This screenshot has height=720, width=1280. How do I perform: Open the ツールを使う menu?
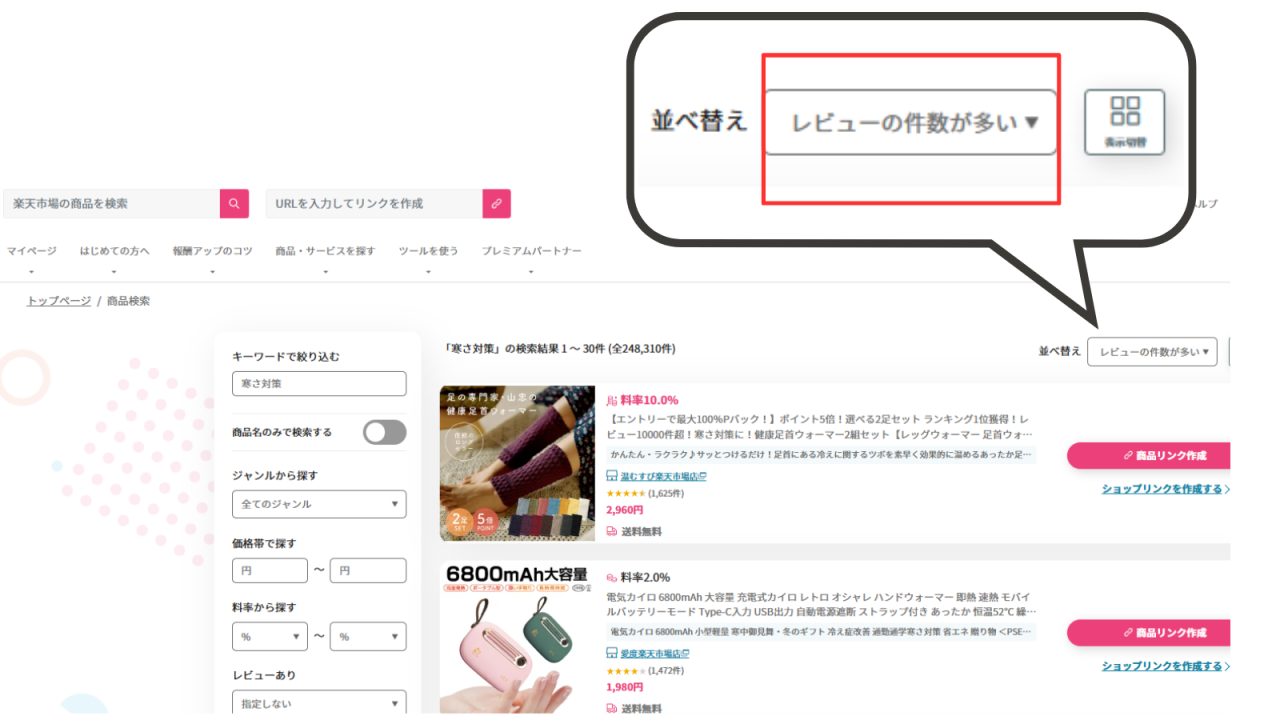click(x=428, y=251)
